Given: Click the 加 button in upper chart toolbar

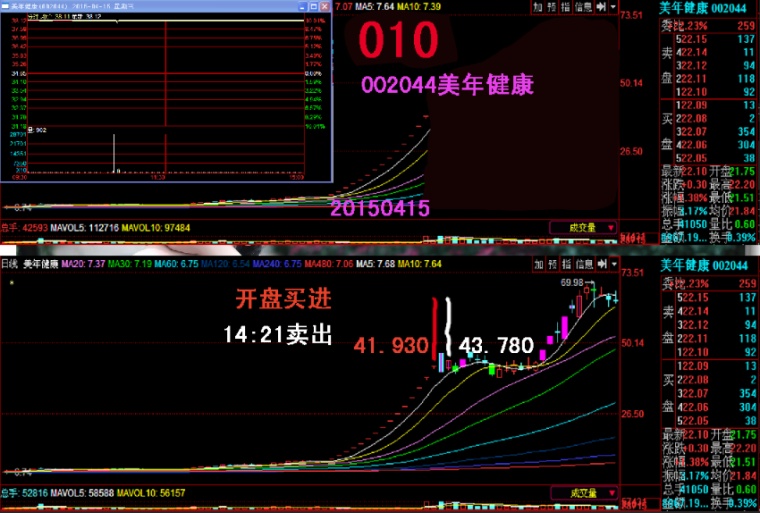Looking at the screenshot, I should [538, 6].
